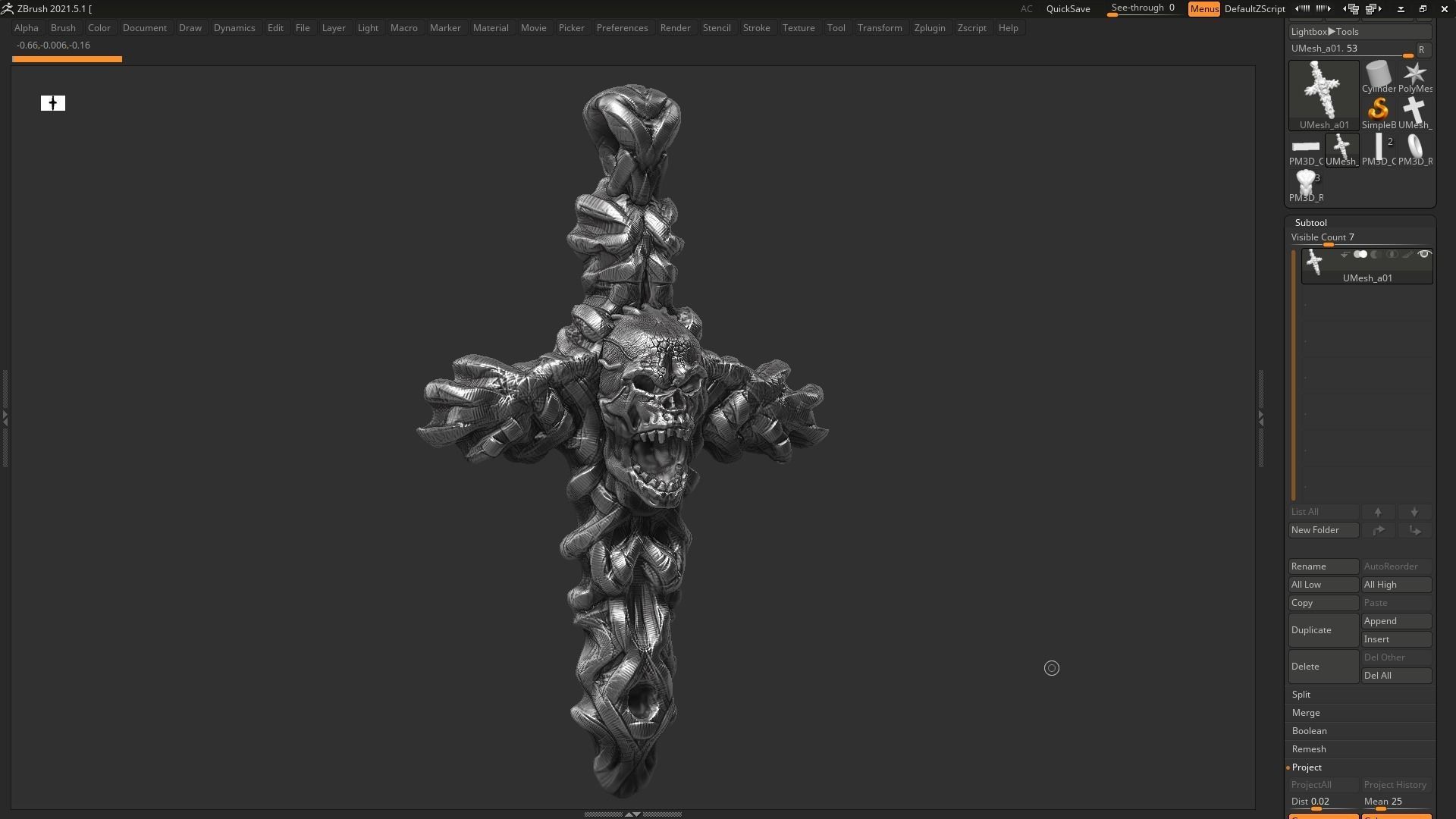
Task: Toggle subtraction boolean mode on UMesh_a01 subtool
Action: click(x=1376, y=255)
